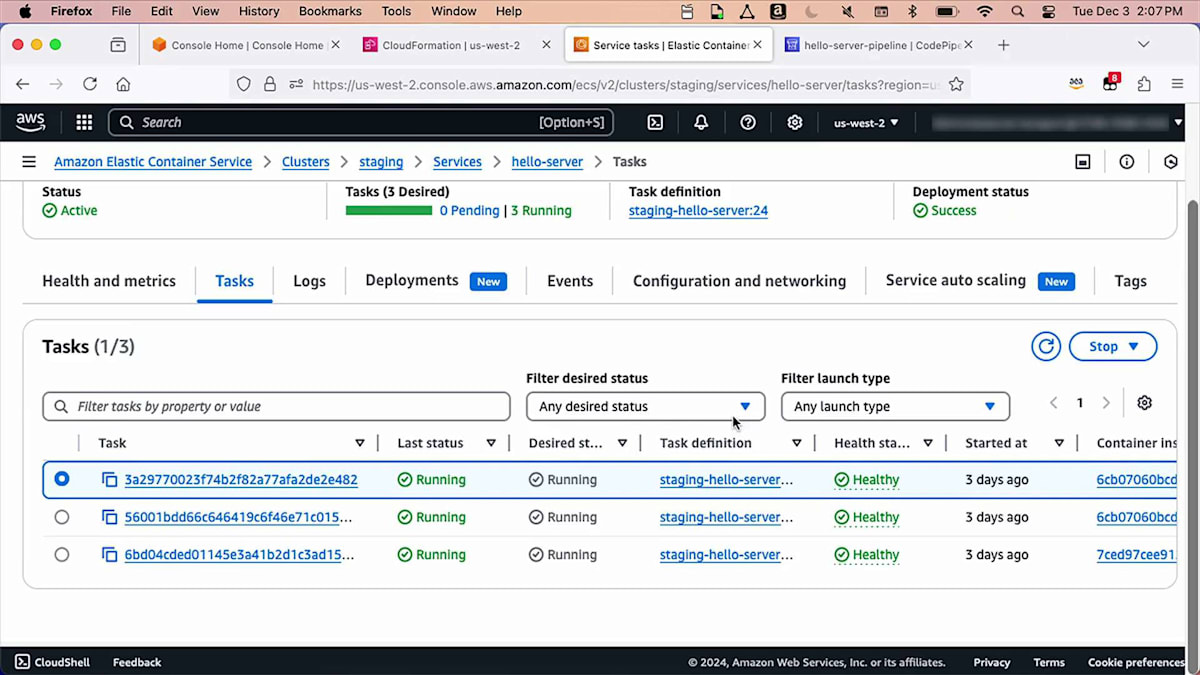Open the Firefox application hamburger menu
The width and height of the screenshot is (1200, 675).
(x=1178, y=85)
